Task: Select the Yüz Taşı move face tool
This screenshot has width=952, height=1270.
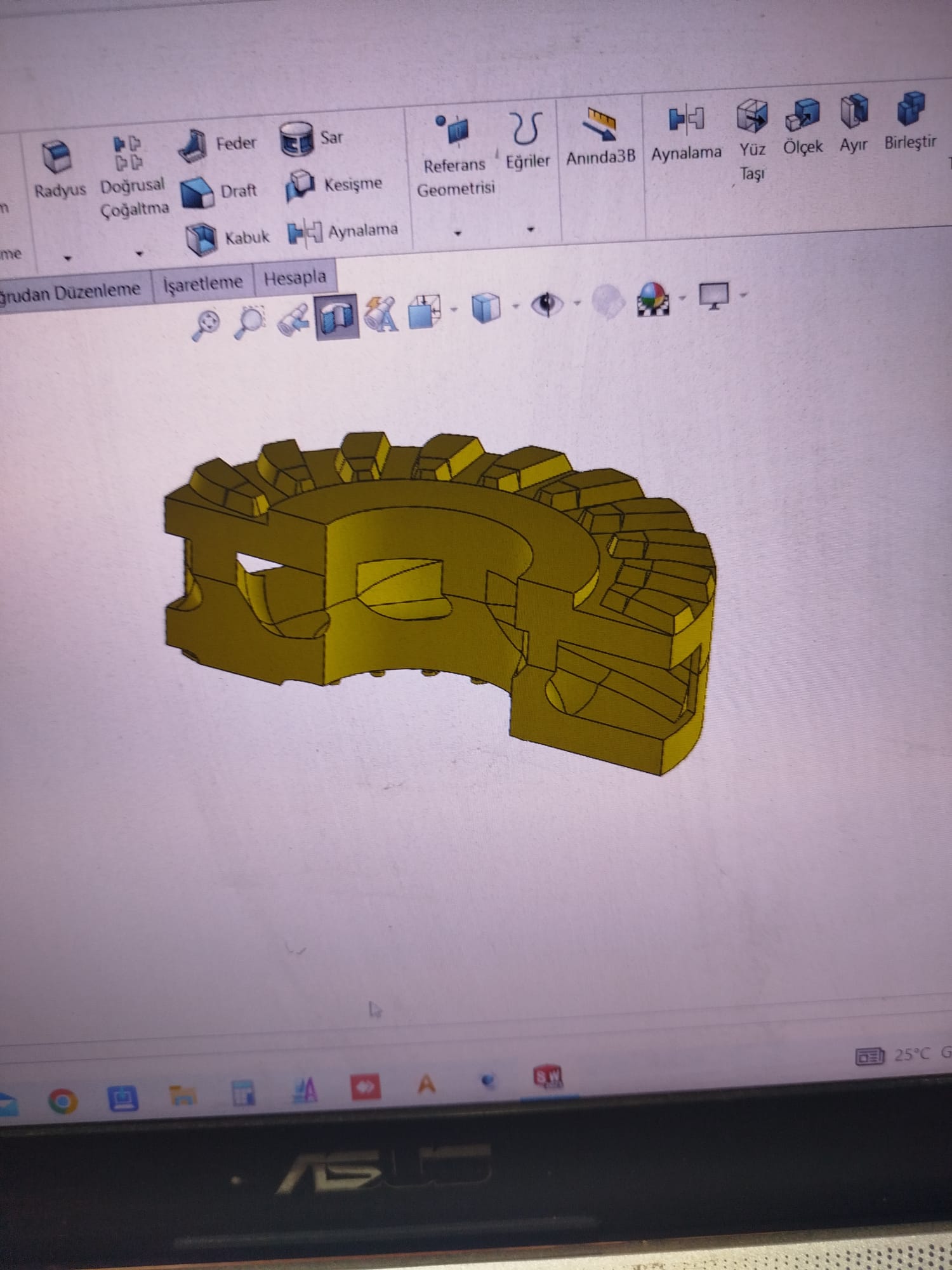Action: [752, 140]
